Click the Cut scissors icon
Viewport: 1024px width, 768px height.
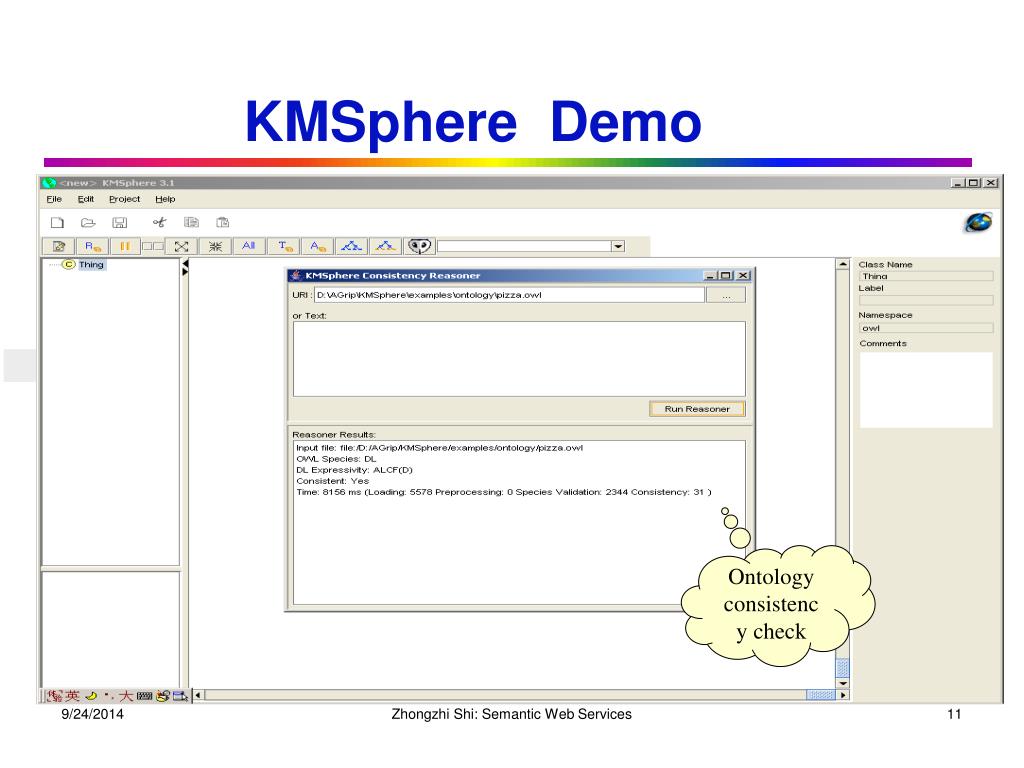(x=159, y=223)
